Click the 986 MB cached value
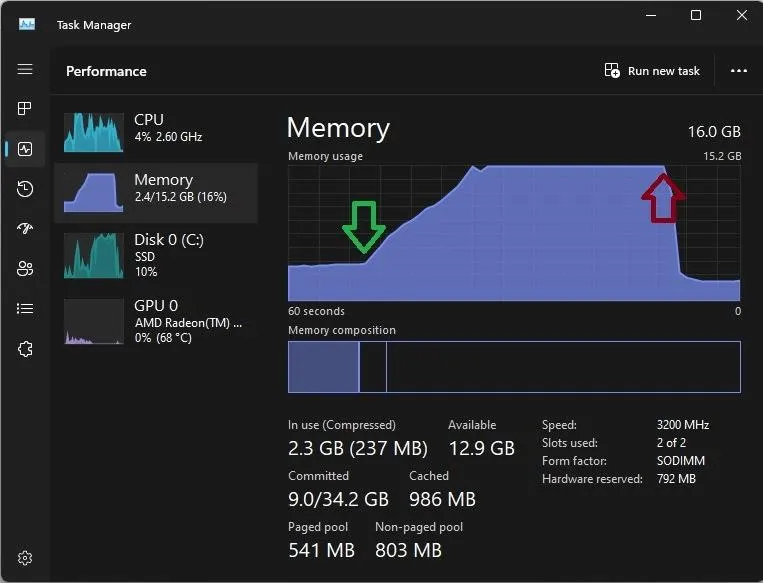 [442, 499]
